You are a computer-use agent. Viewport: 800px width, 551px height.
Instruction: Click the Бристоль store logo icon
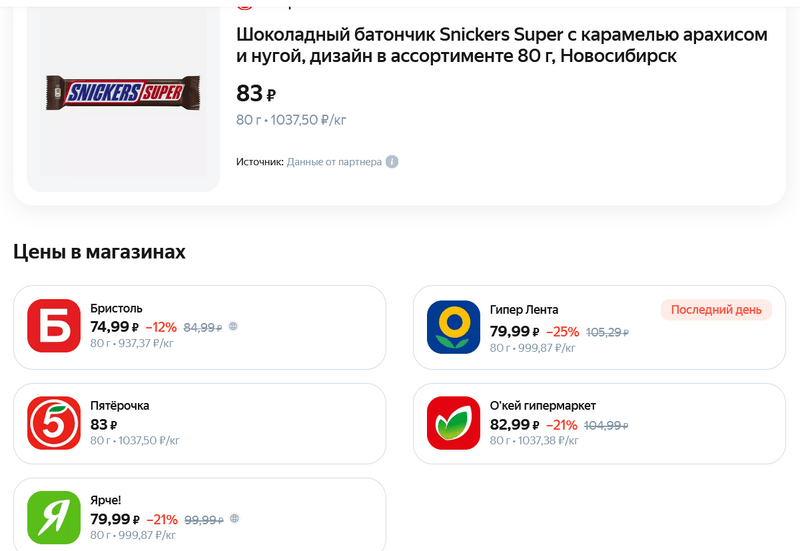(53, 326)
